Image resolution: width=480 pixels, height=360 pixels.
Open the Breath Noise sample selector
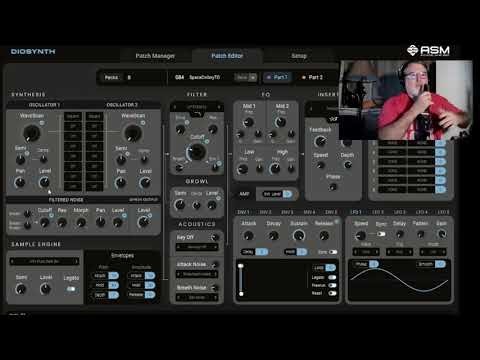pyautogui.click(x=197, y=297)
